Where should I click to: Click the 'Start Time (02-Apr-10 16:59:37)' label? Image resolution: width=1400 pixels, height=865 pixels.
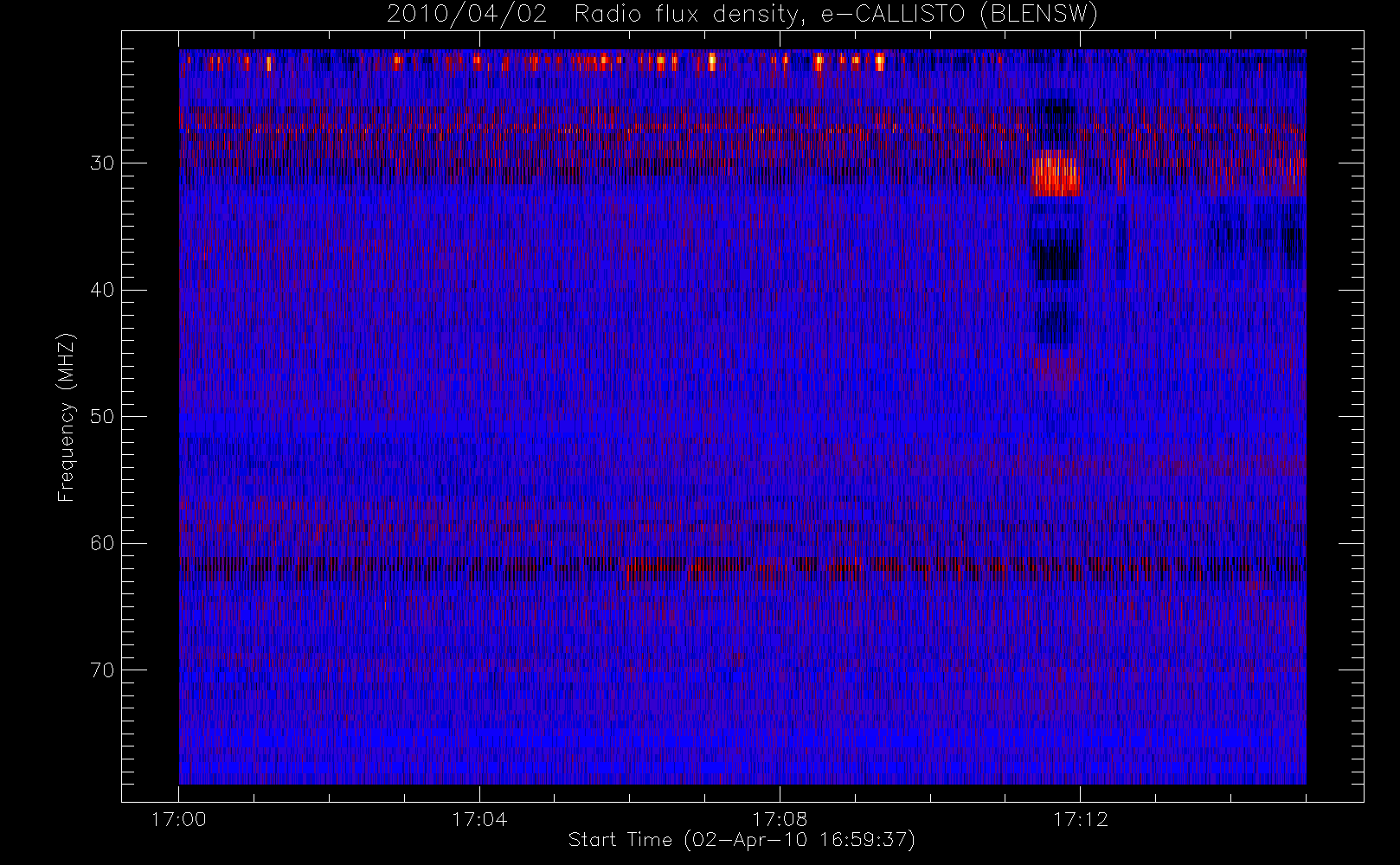tap(742, 840)
